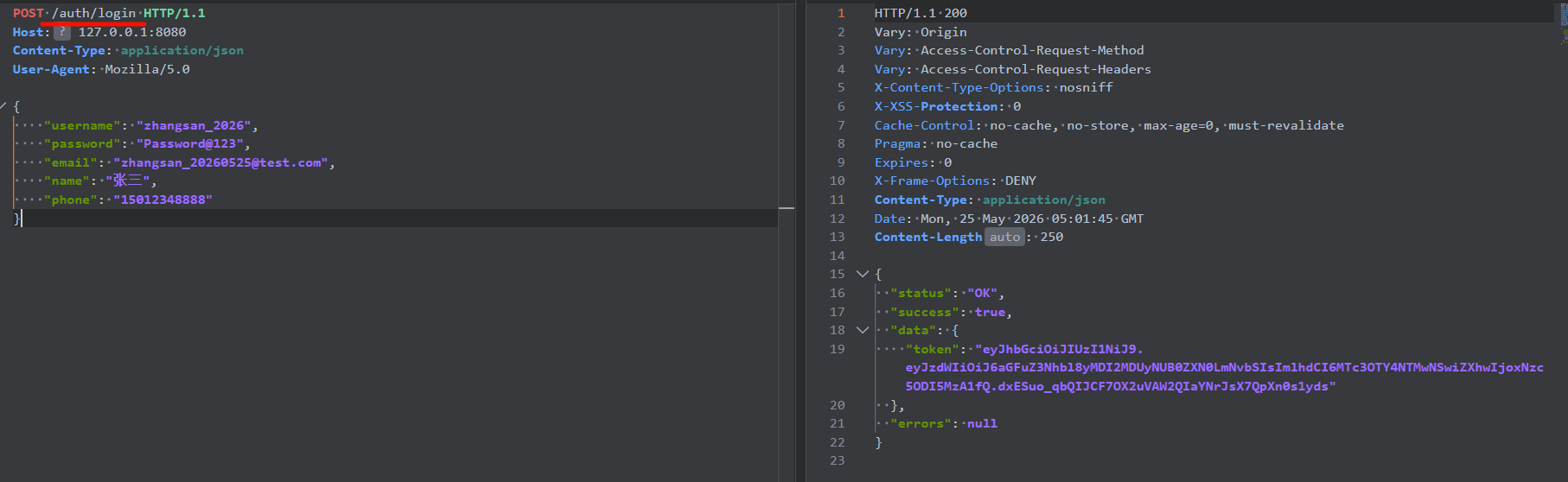Click the question mark badge beside Host
Image resolution: width=1568 pixels, height=482 pixels.
pyautogui.click(x=62, y=32)
